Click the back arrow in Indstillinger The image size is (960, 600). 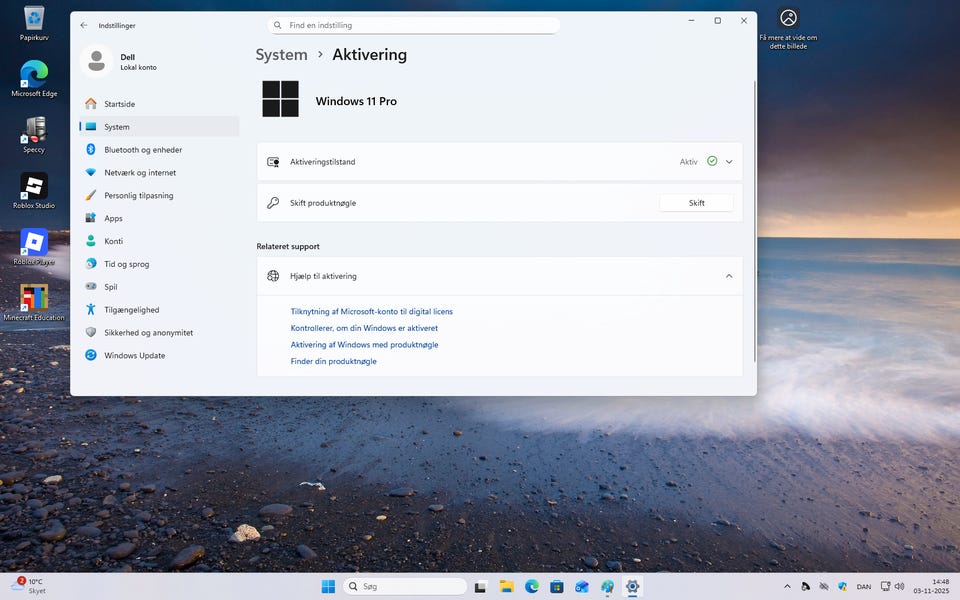(x=84, y=25)
